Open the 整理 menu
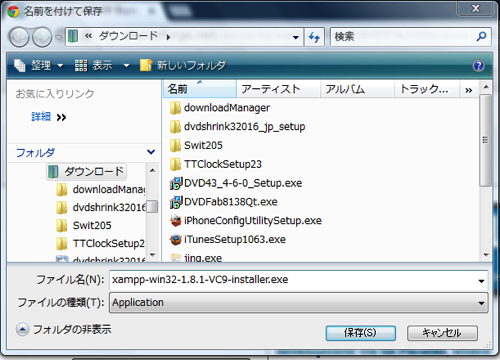The height and width of the screenshot is (360, 500). [39, 65]
